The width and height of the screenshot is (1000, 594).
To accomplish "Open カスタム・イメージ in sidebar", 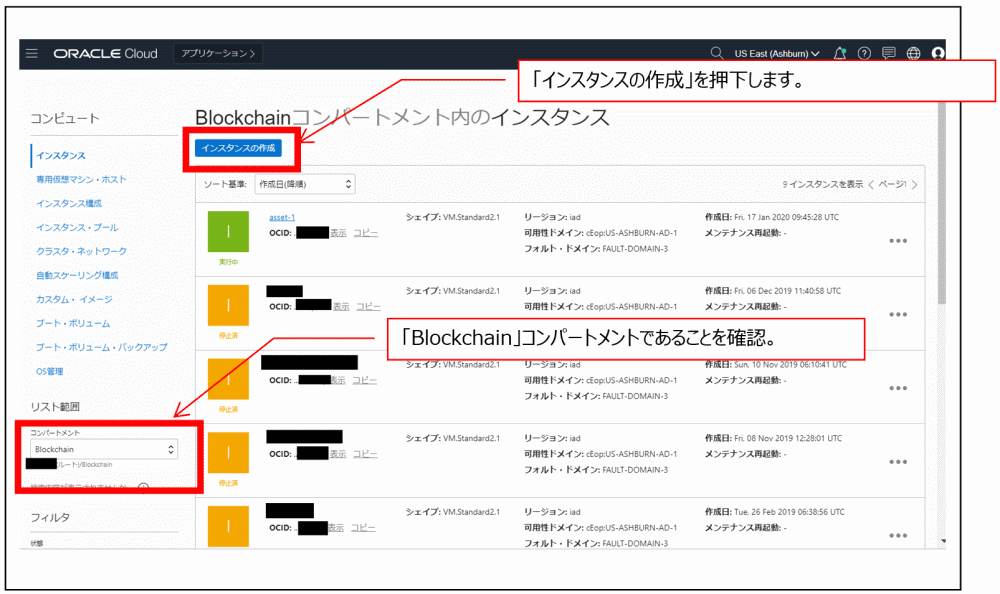I will (x=74, y=299).
